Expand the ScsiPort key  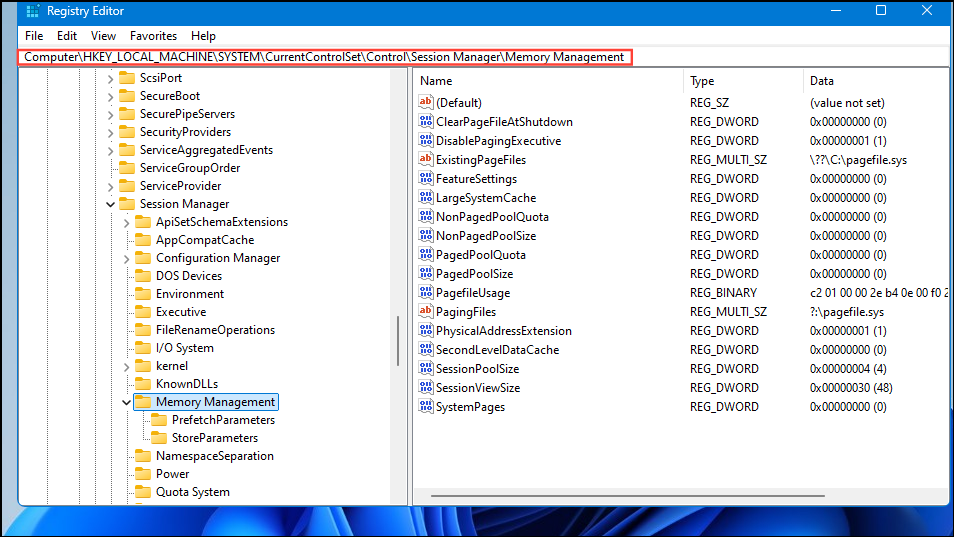(x=110, y=78)
